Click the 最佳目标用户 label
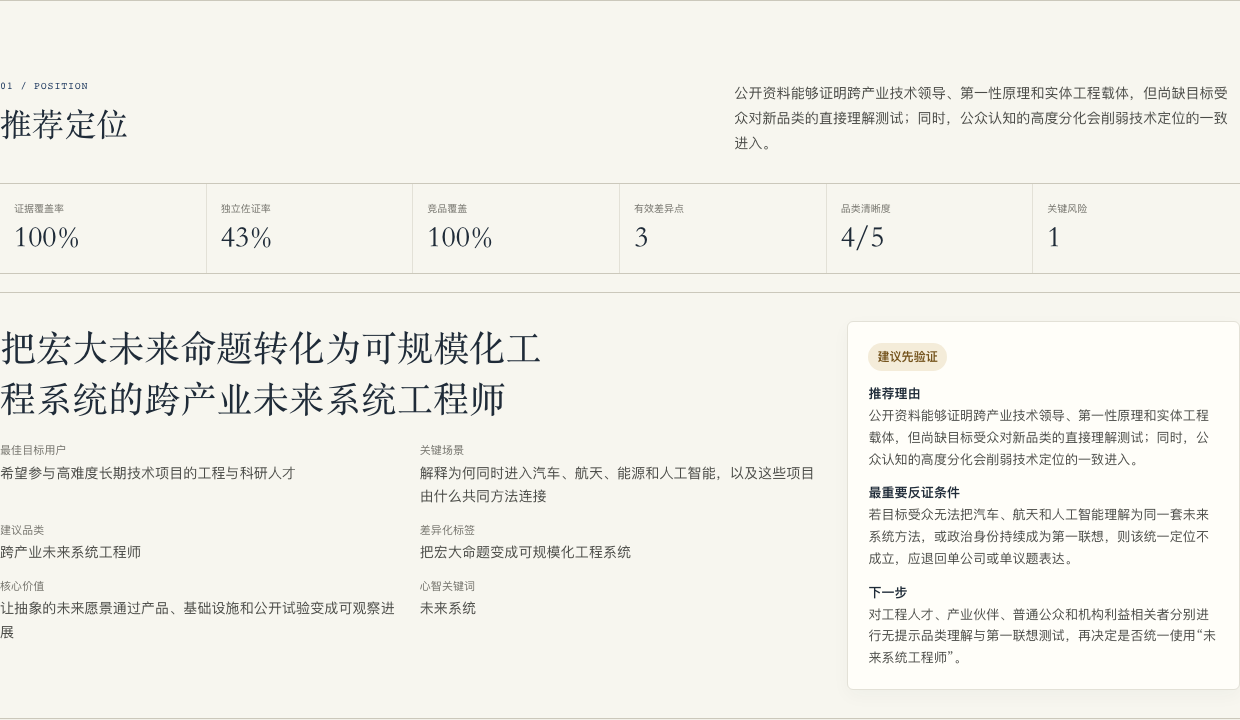 point(33,450)
